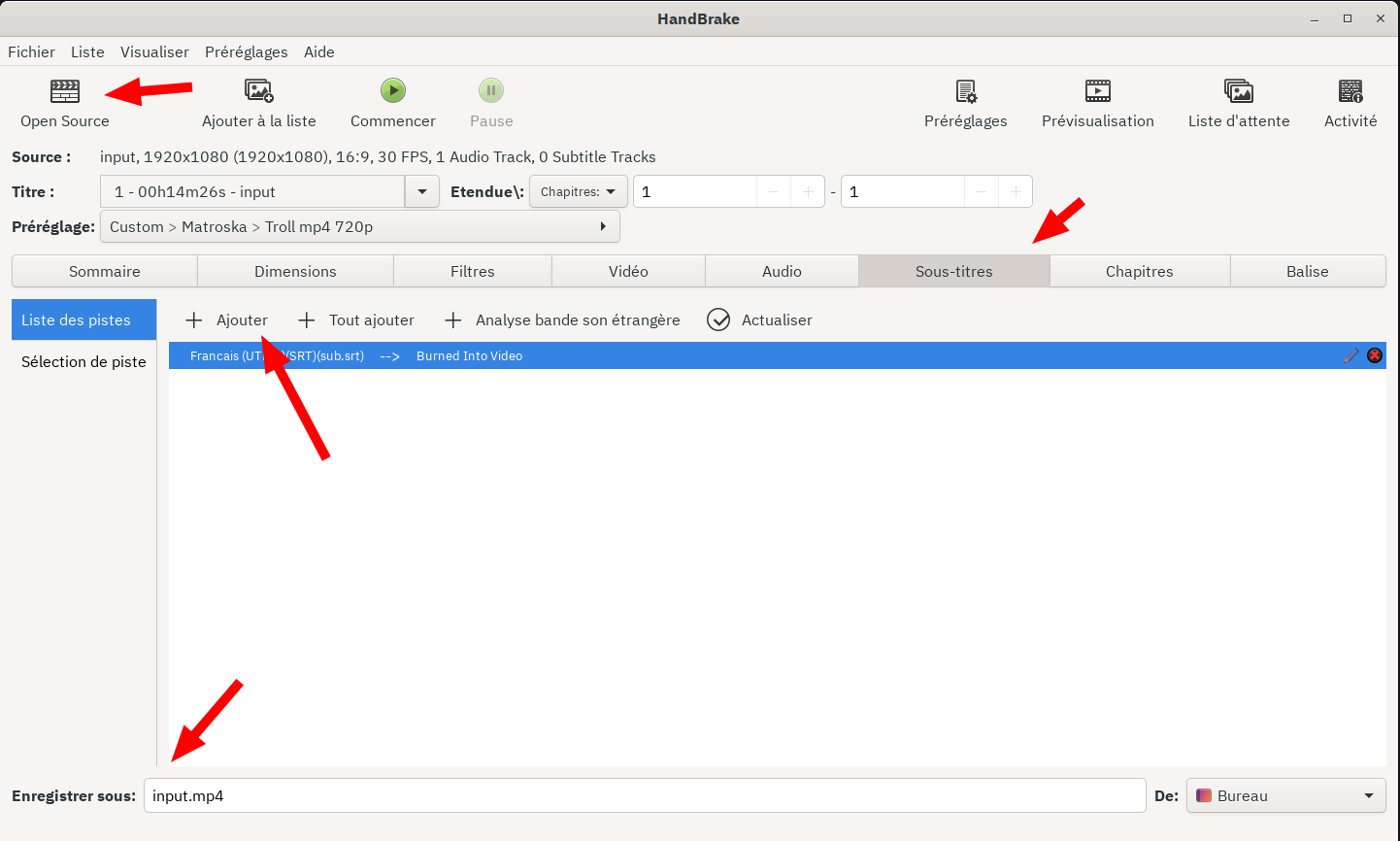
Task: Open the Préréglages toolbar icon
Action: click(965, 91)
